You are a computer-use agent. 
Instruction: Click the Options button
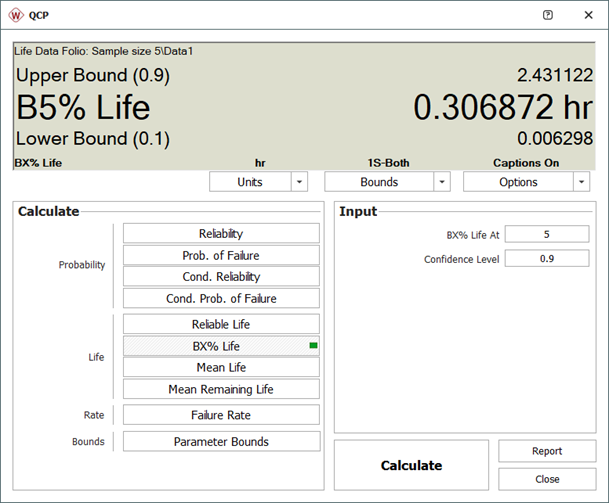click(517, 182)
